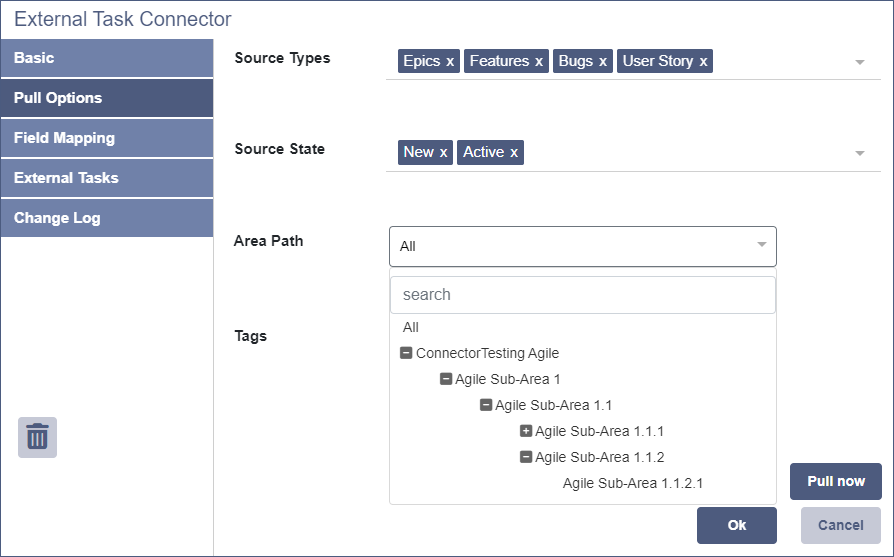Open the Source Types dropdown arrow

coord(859,62)
